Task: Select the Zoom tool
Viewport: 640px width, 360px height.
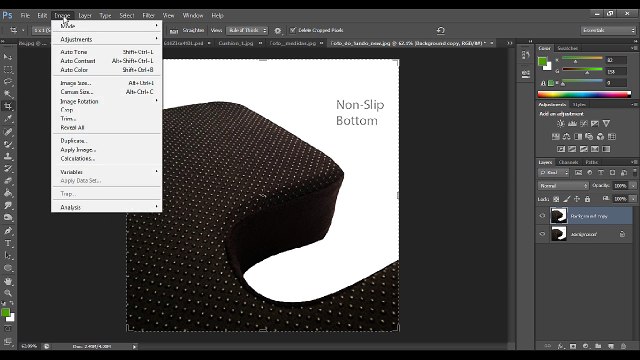Action: (8, 293)
